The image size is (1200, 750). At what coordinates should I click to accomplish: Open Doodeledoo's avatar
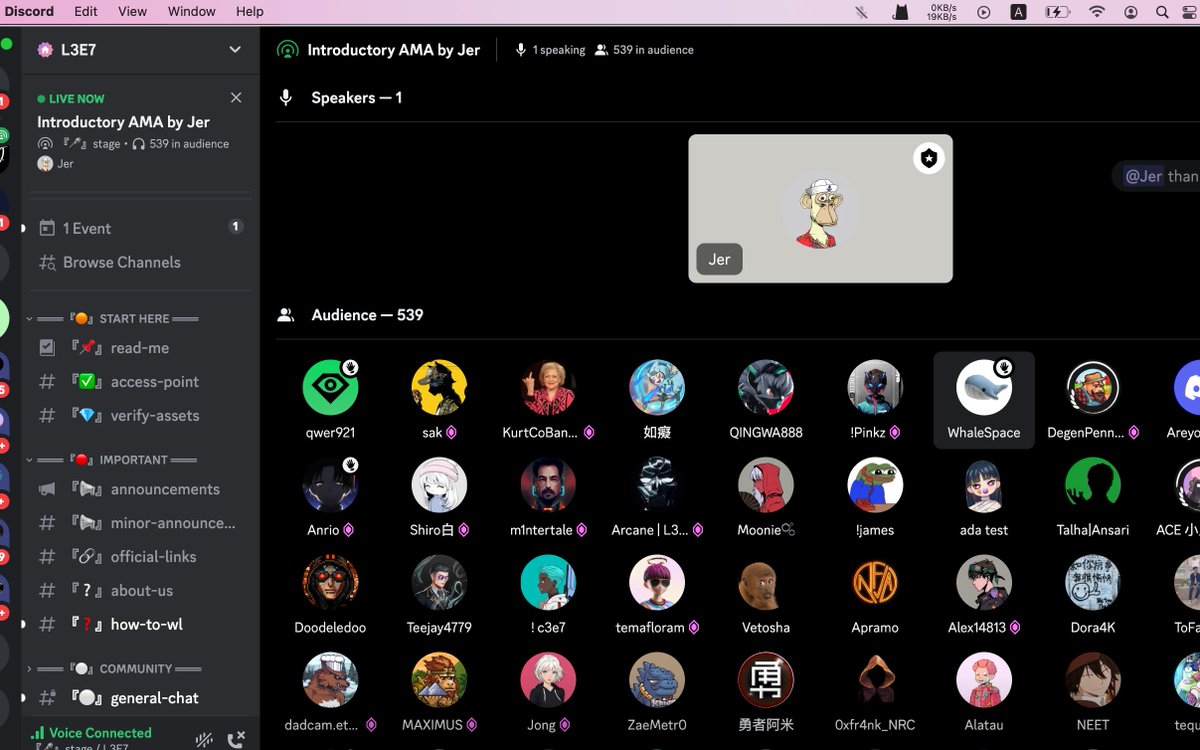pos(330,582)
